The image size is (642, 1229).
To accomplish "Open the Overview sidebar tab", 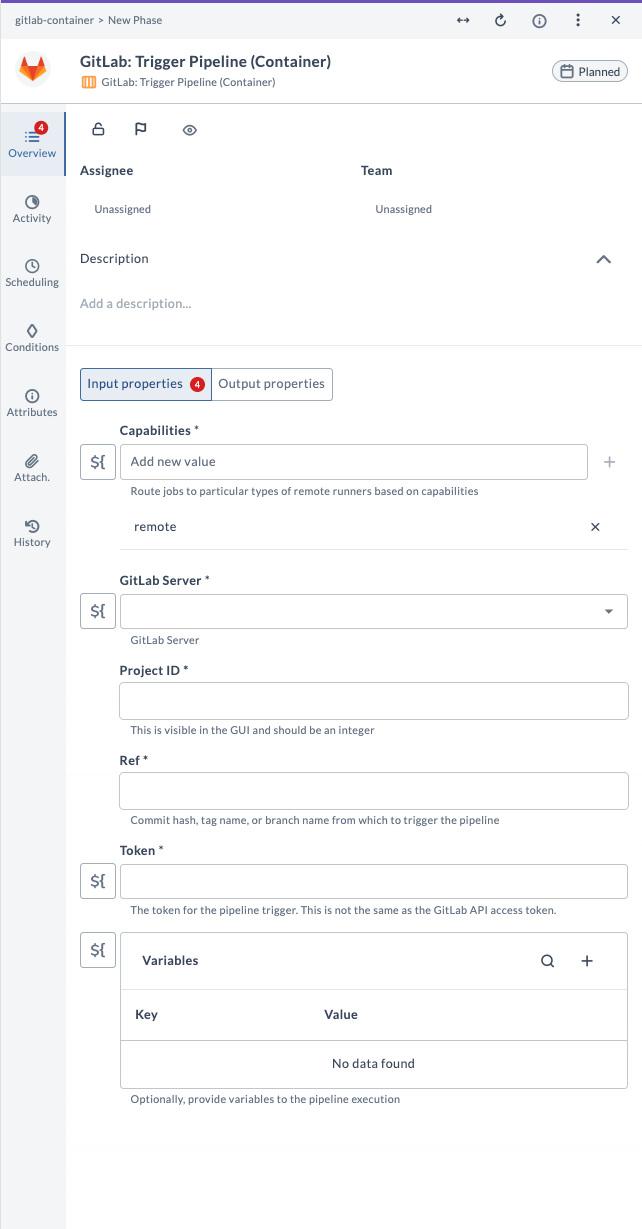I will coord(32,143).
